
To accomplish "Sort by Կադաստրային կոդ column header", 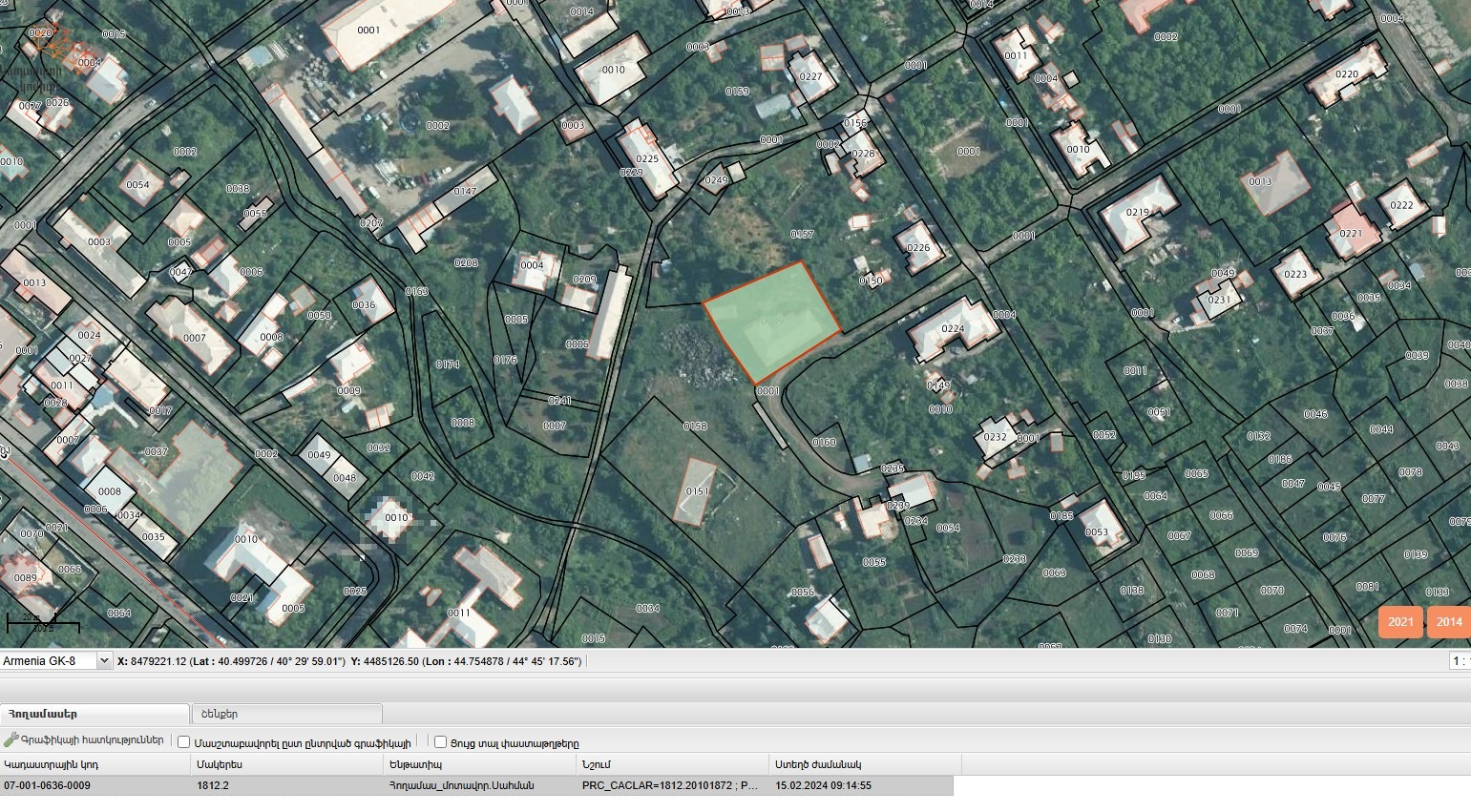I will 95,764.
